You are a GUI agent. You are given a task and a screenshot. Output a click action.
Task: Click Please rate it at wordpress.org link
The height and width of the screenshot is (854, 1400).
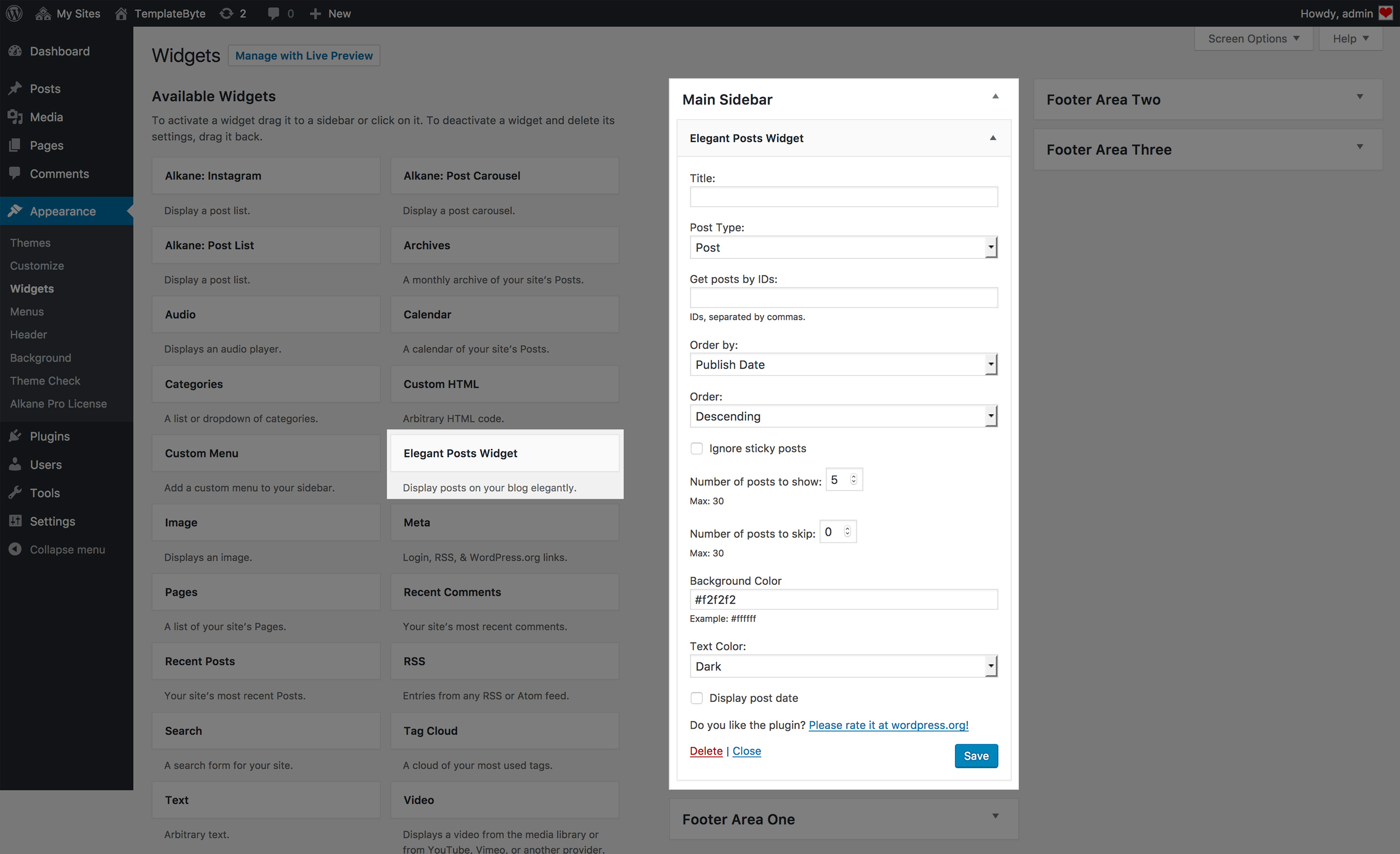click(889, 725)
